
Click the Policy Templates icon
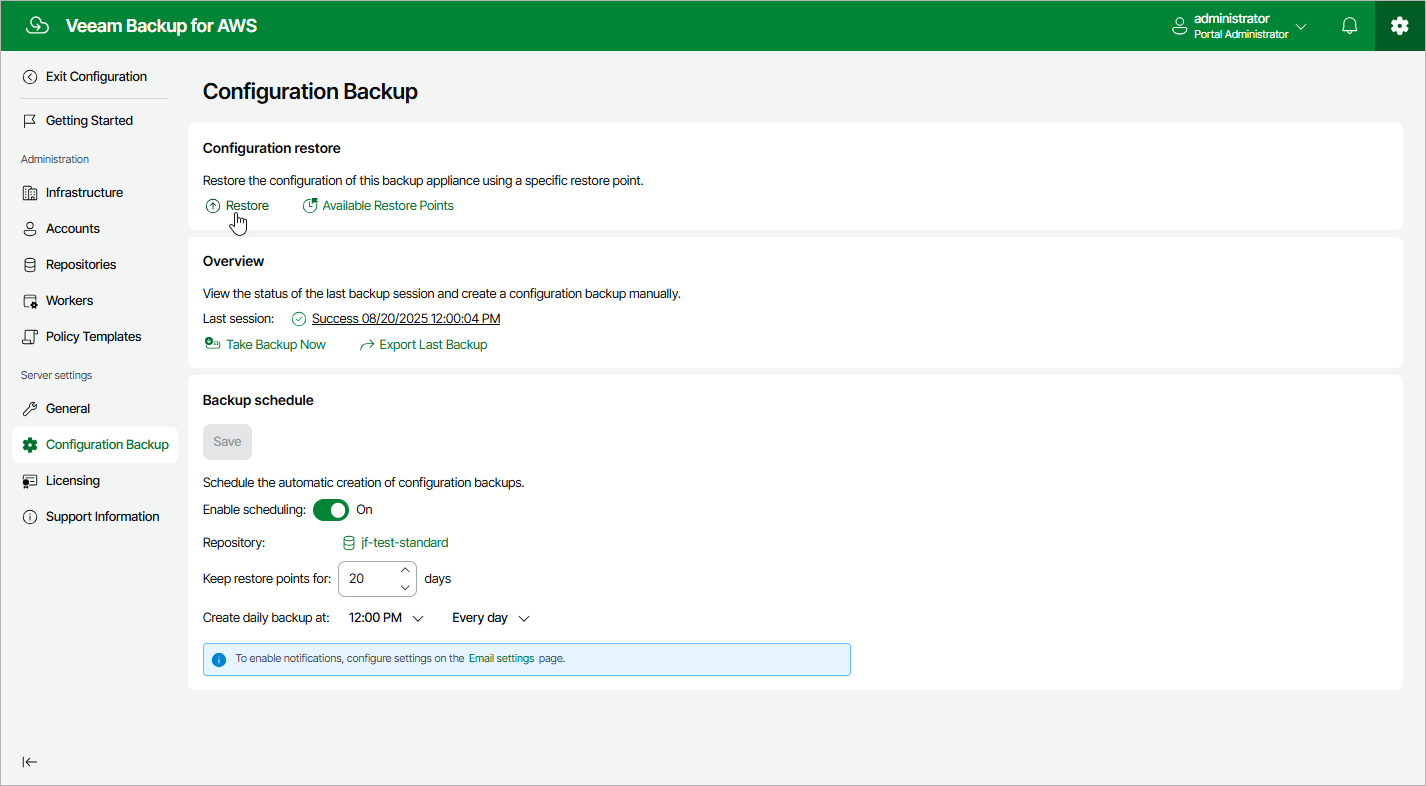pos(30,337)
